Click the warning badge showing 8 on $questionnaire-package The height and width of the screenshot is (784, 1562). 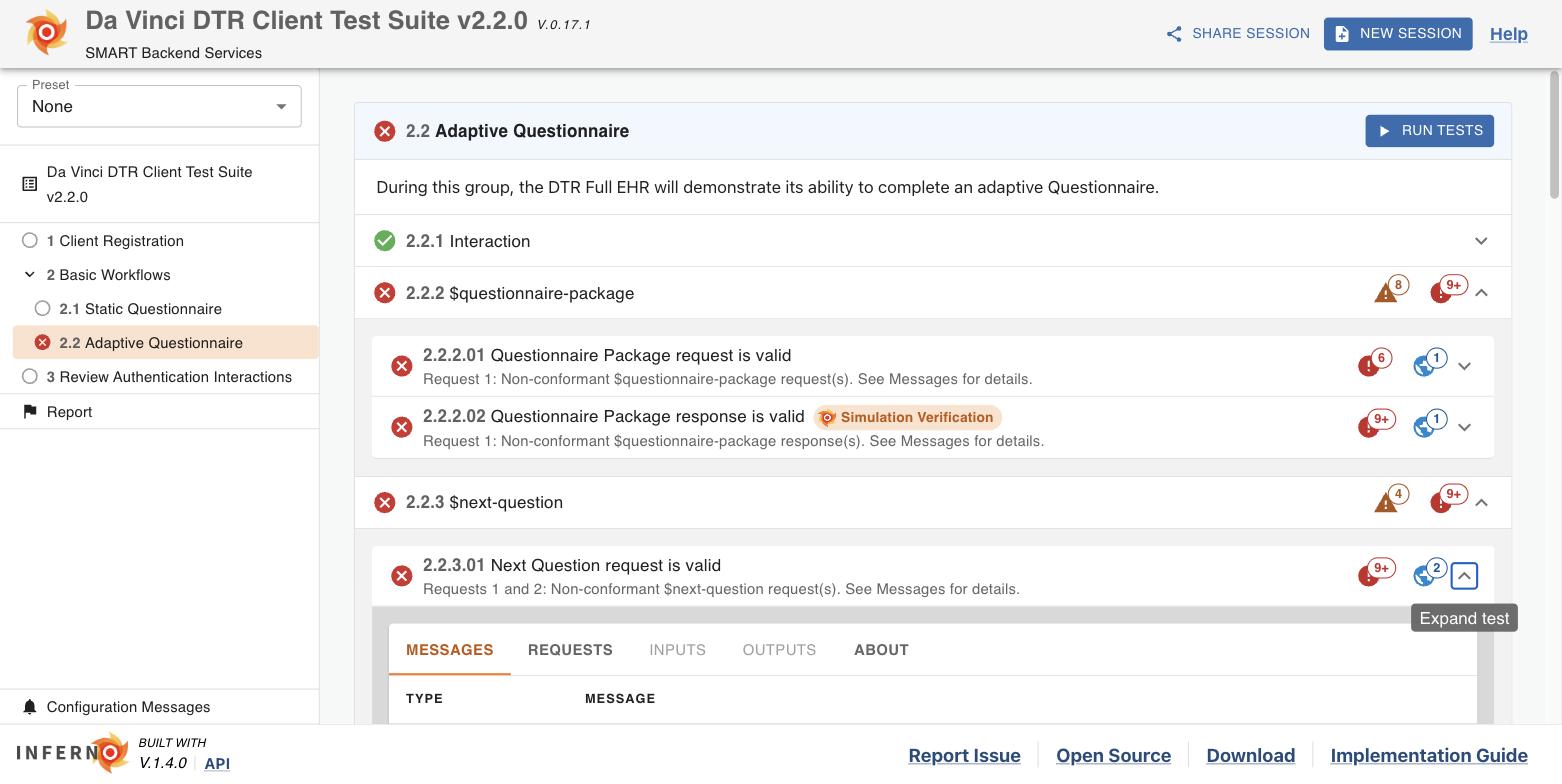click(1391, 289)
